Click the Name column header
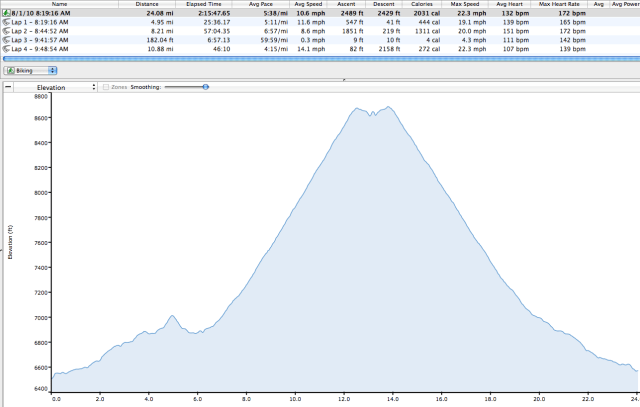The height and width of the screenshot is (407, 640). (60, 4)
